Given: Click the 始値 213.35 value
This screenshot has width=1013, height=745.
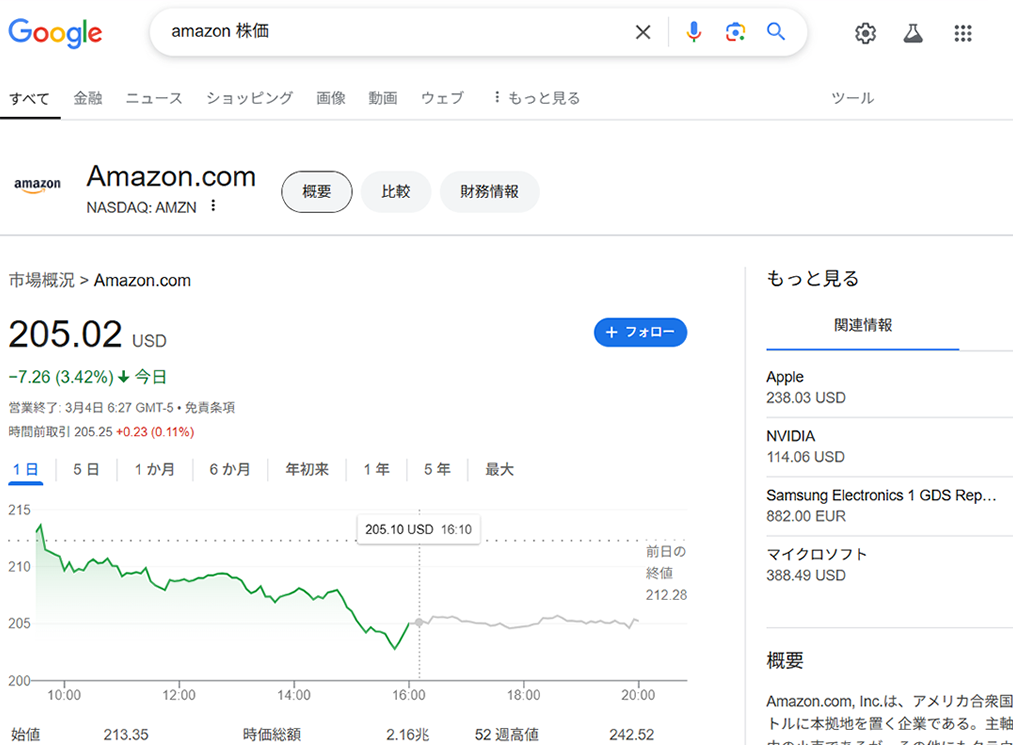Looking at the screenshot, I should pyautogui.click(x=126, y=735).
